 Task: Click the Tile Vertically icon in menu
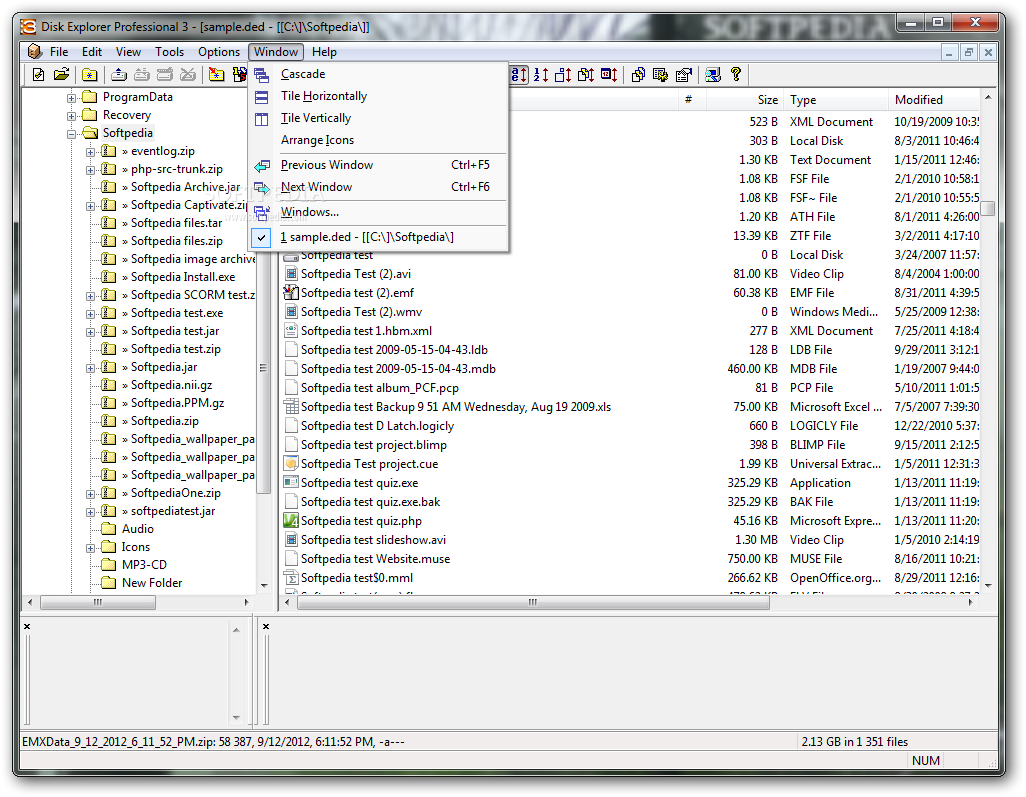(x=262, y=119)
